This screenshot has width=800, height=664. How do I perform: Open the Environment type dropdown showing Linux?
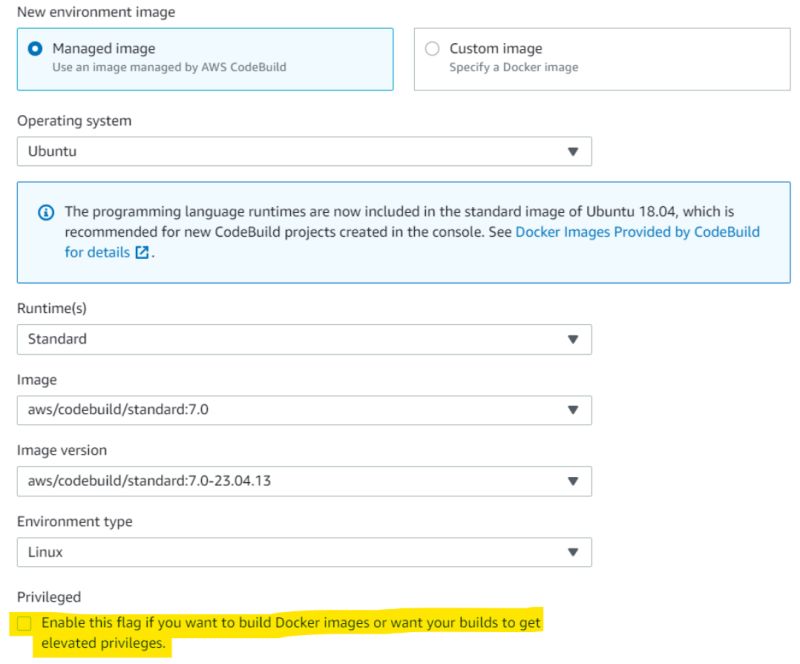tap(304, 552)
